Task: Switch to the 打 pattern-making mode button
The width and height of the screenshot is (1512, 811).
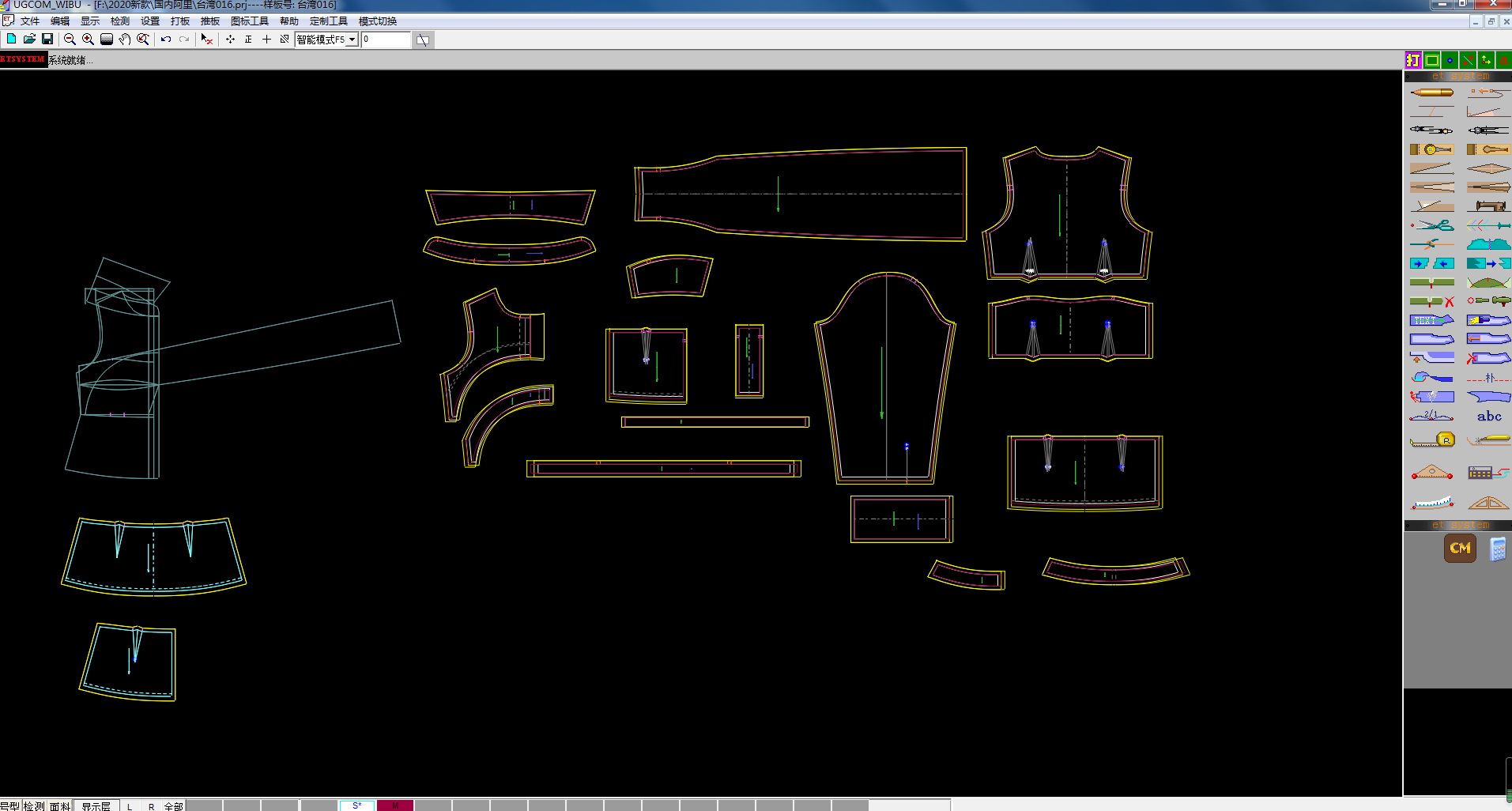Action: [1413, 60]
